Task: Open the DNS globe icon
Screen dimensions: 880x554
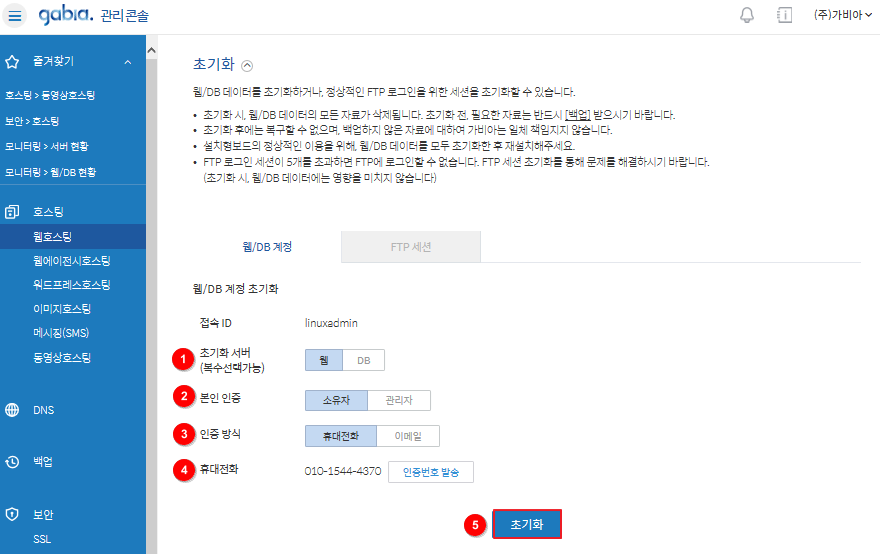Action: [12, 410]
